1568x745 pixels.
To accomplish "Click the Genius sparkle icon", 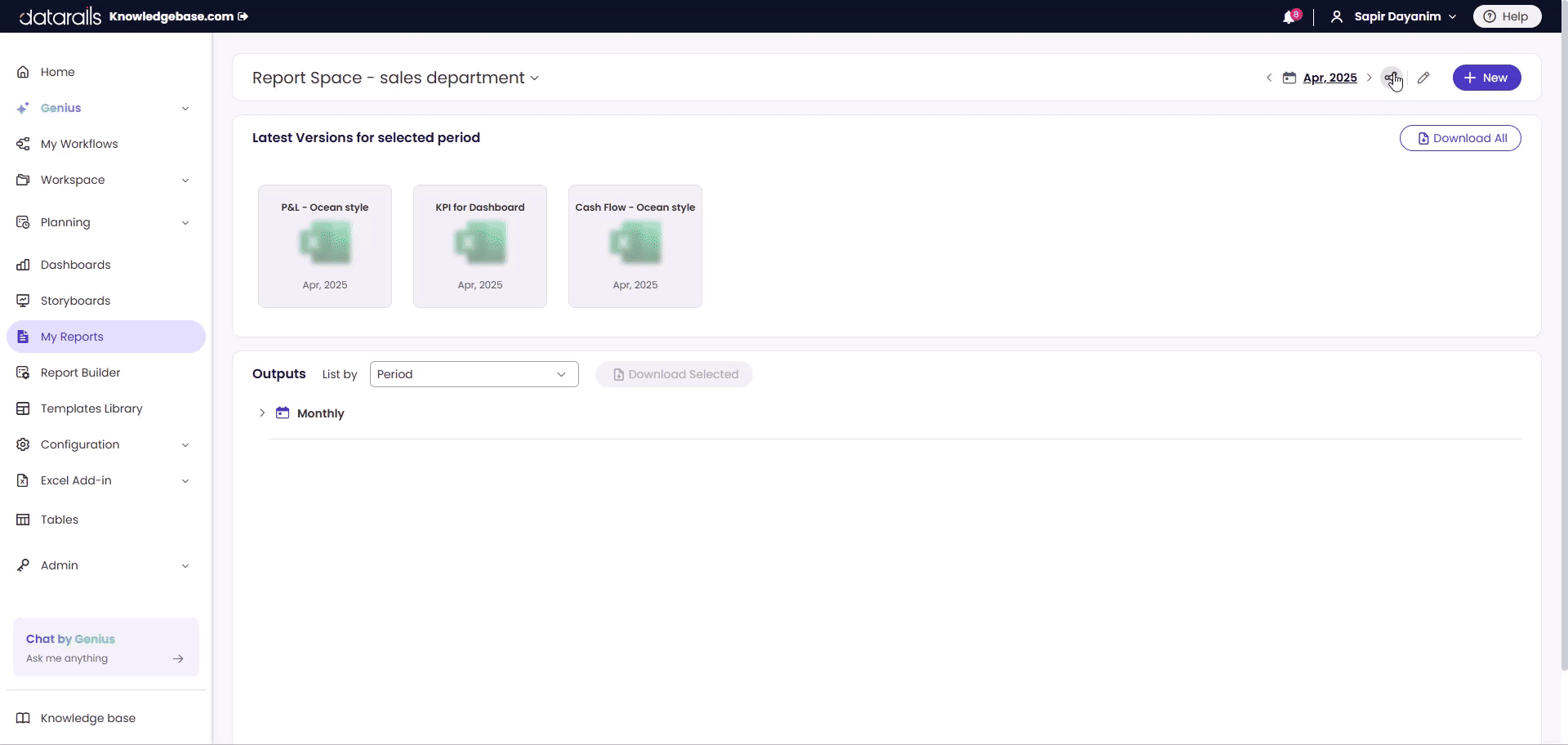I will (x=23, y=108).
